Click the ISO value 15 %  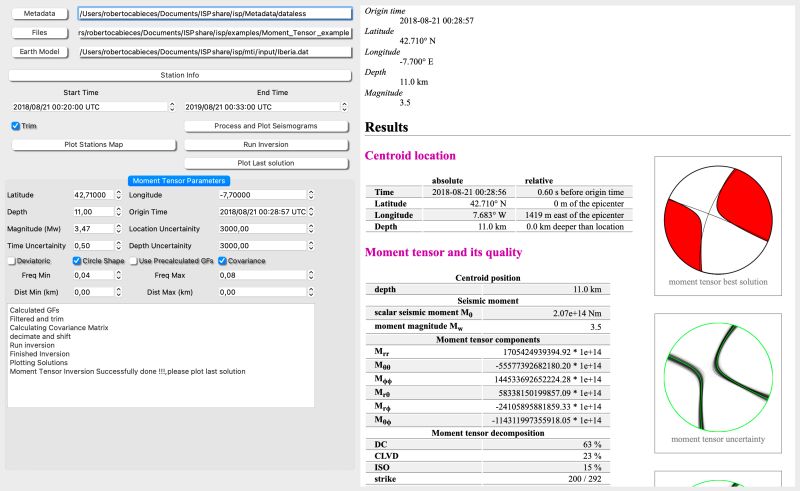click(x=592, y=468)
